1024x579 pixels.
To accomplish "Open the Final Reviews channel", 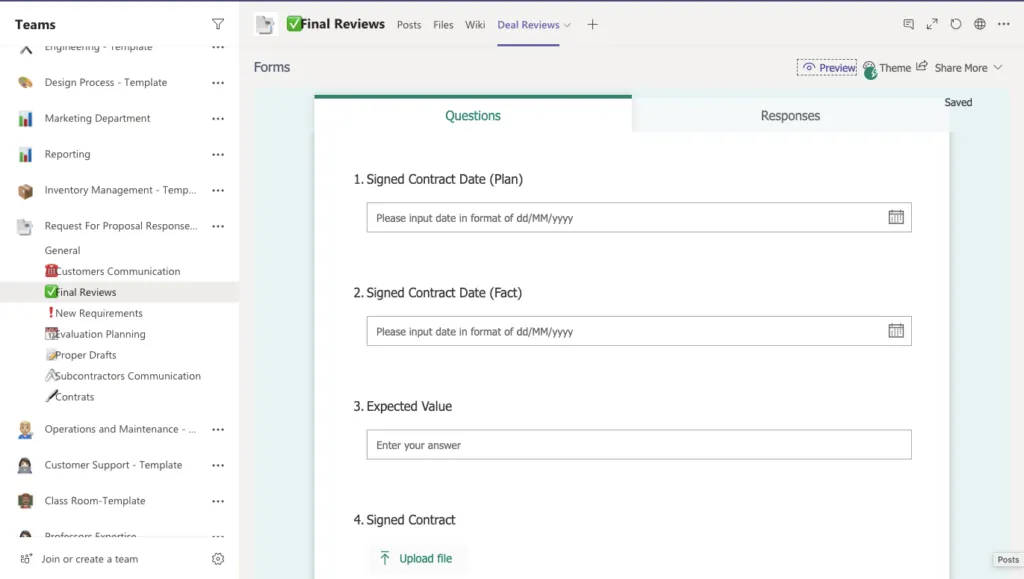I will pyautogui.click(x=80, y=292).
